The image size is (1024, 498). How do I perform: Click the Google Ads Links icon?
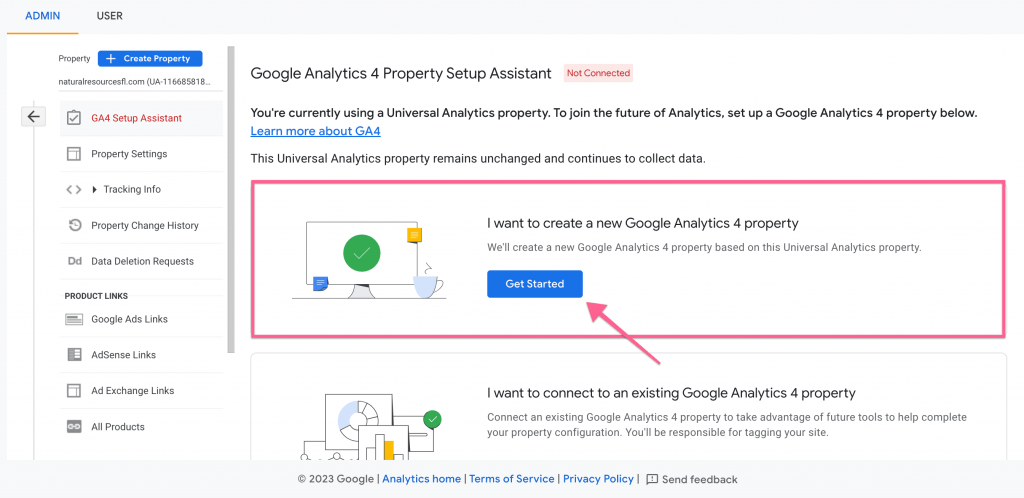coord(74,319)
